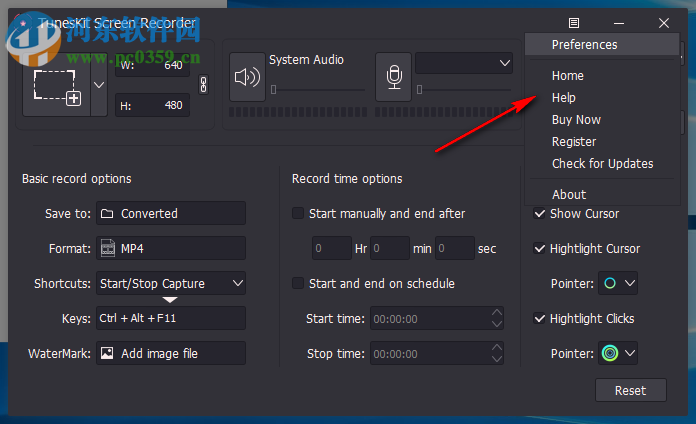Open the menu list icon in title bar
This screenshot has width=696, height=424.
[574, 23]
